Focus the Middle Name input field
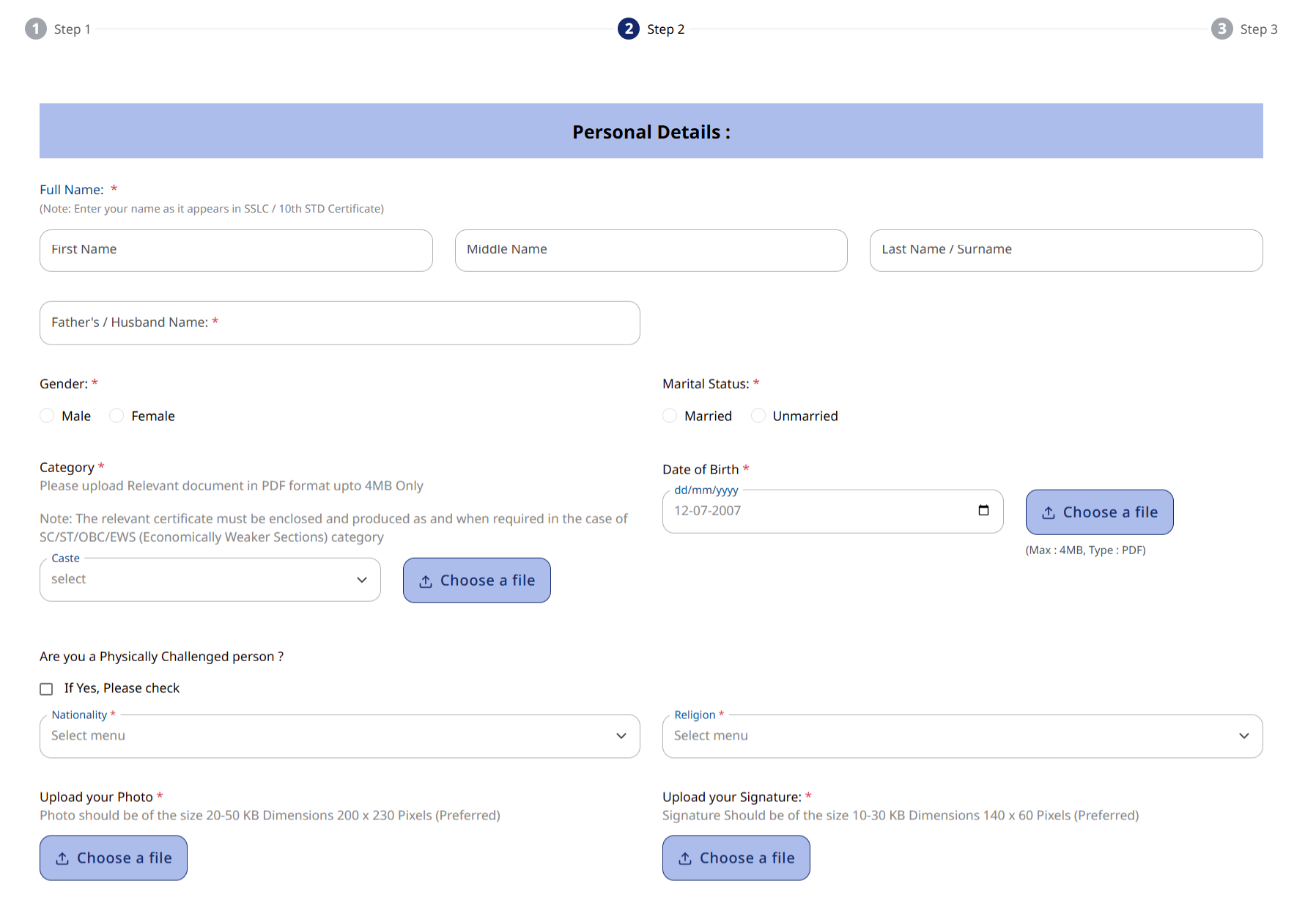The image size is (1316, 914). pos(651,250)
